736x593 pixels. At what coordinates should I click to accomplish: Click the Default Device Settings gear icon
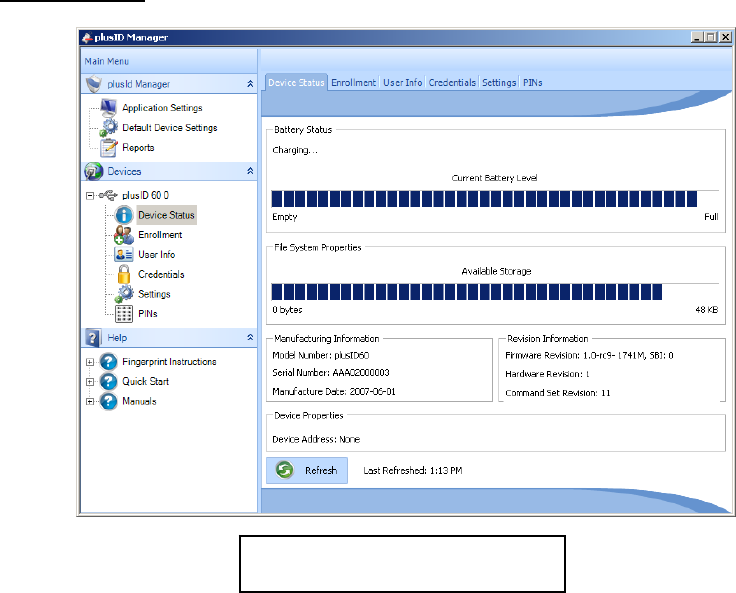[109, 127]
